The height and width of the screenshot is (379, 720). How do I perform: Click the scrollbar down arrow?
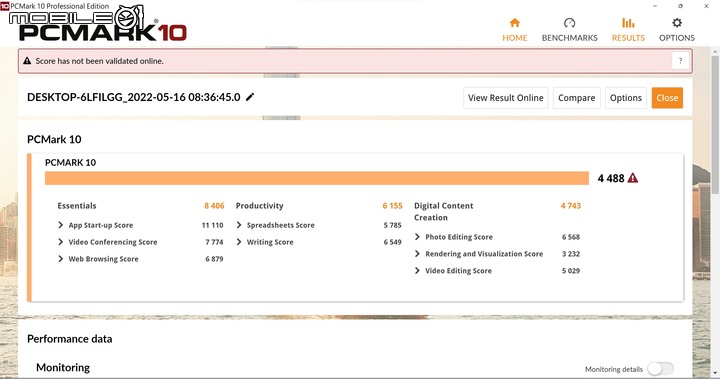coord(715,373)
